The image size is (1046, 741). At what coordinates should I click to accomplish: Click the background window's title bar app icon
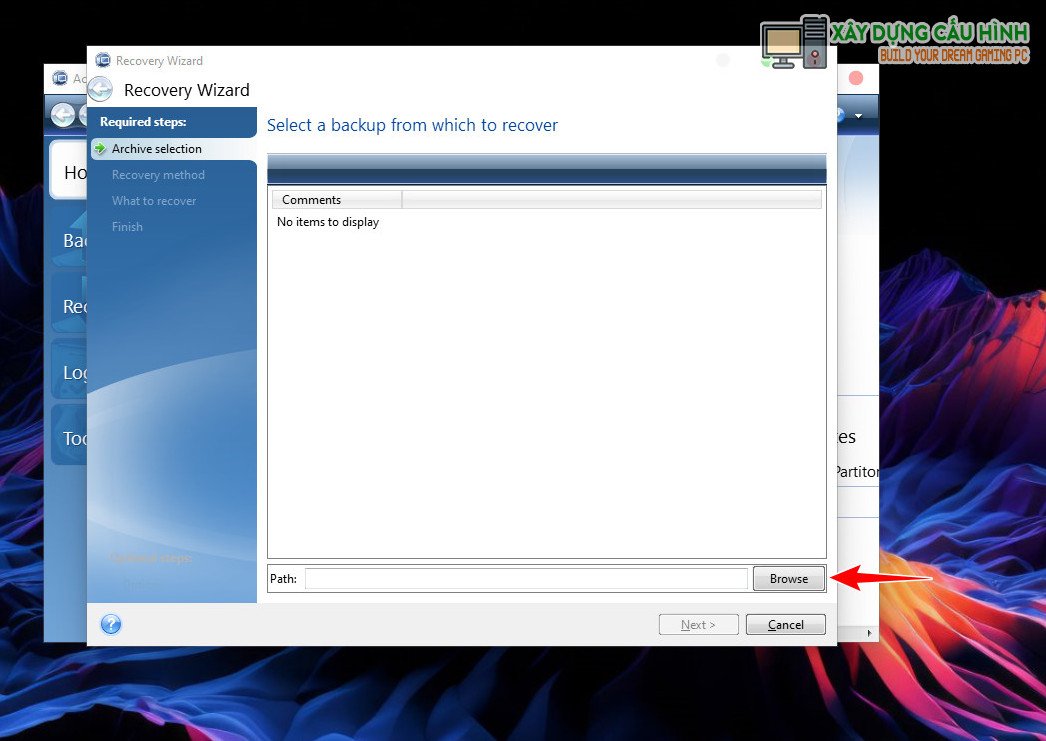60,79
